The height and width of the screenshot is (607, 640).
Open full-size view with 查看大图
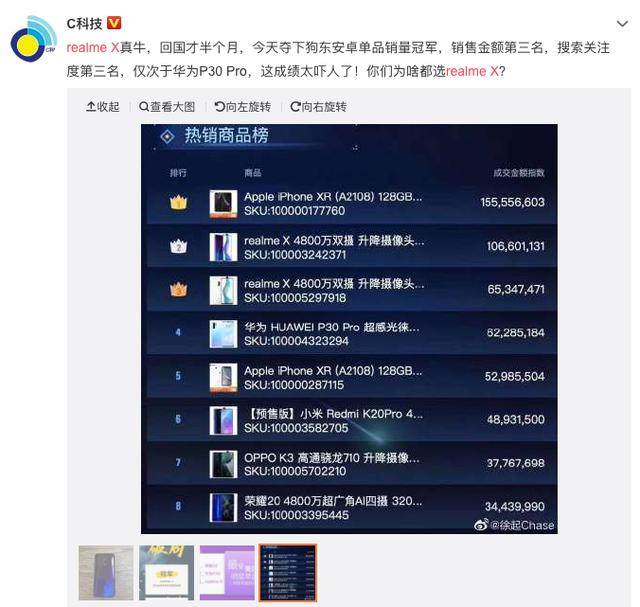[x=167, y=107]
